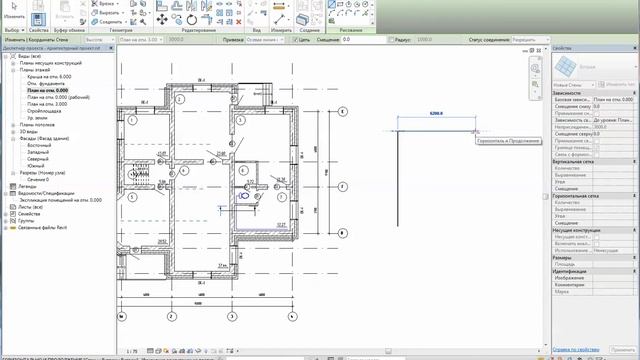
Task: Open the План на отм. 3.000 view
Action: [47, 104]
